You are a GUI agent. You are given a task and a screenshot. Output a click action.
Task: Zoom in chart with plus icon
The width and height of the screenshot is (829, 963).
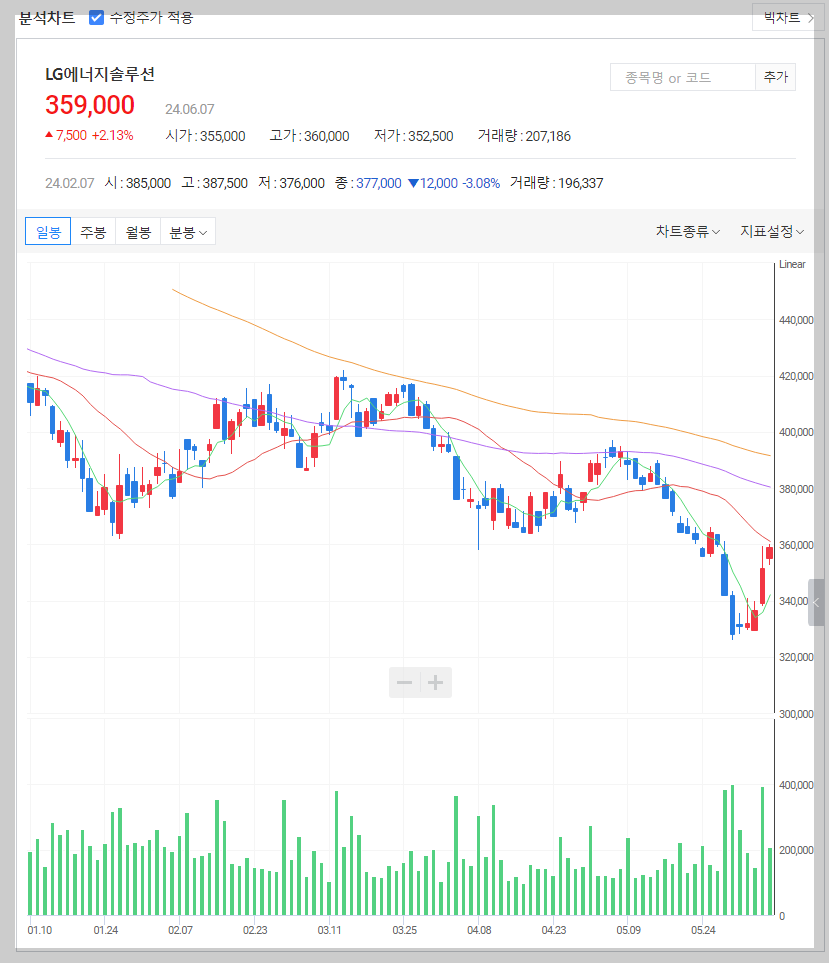[435, 682]
